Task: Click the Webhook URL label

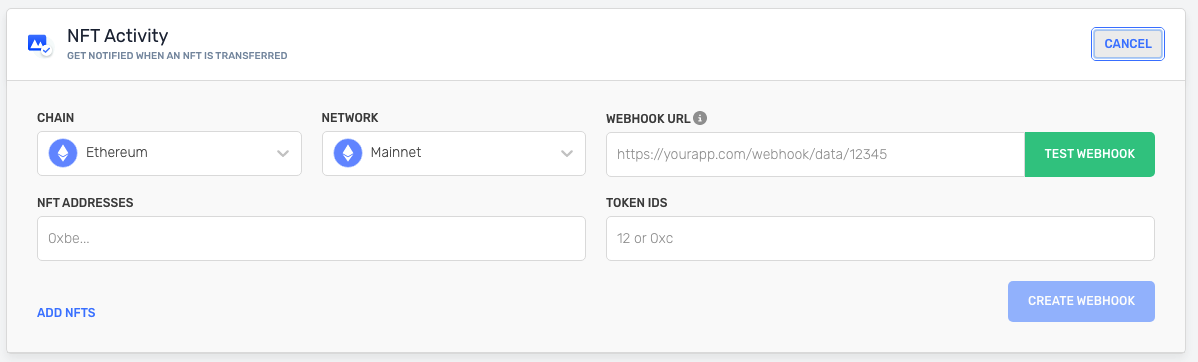Action: click(648, 118)
